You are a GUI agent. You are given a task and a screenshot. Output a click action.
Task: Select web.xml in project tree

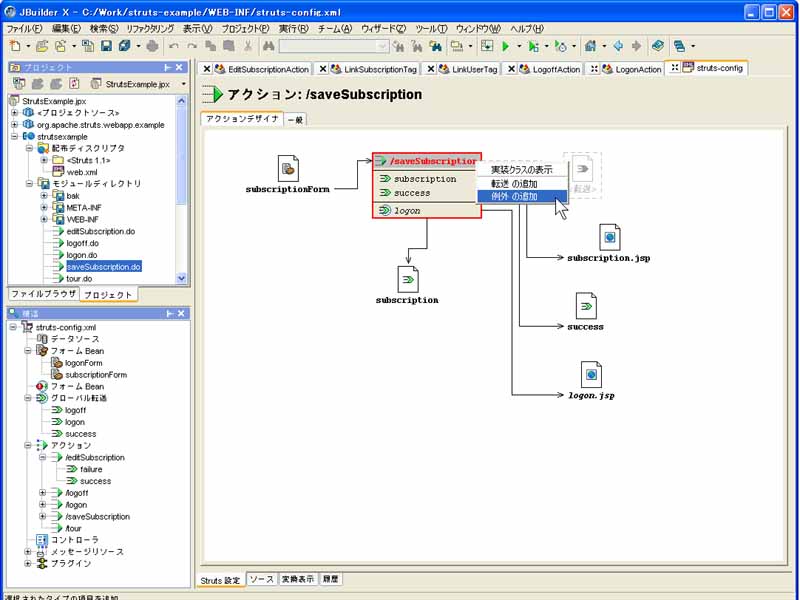(x=82, y=172)
